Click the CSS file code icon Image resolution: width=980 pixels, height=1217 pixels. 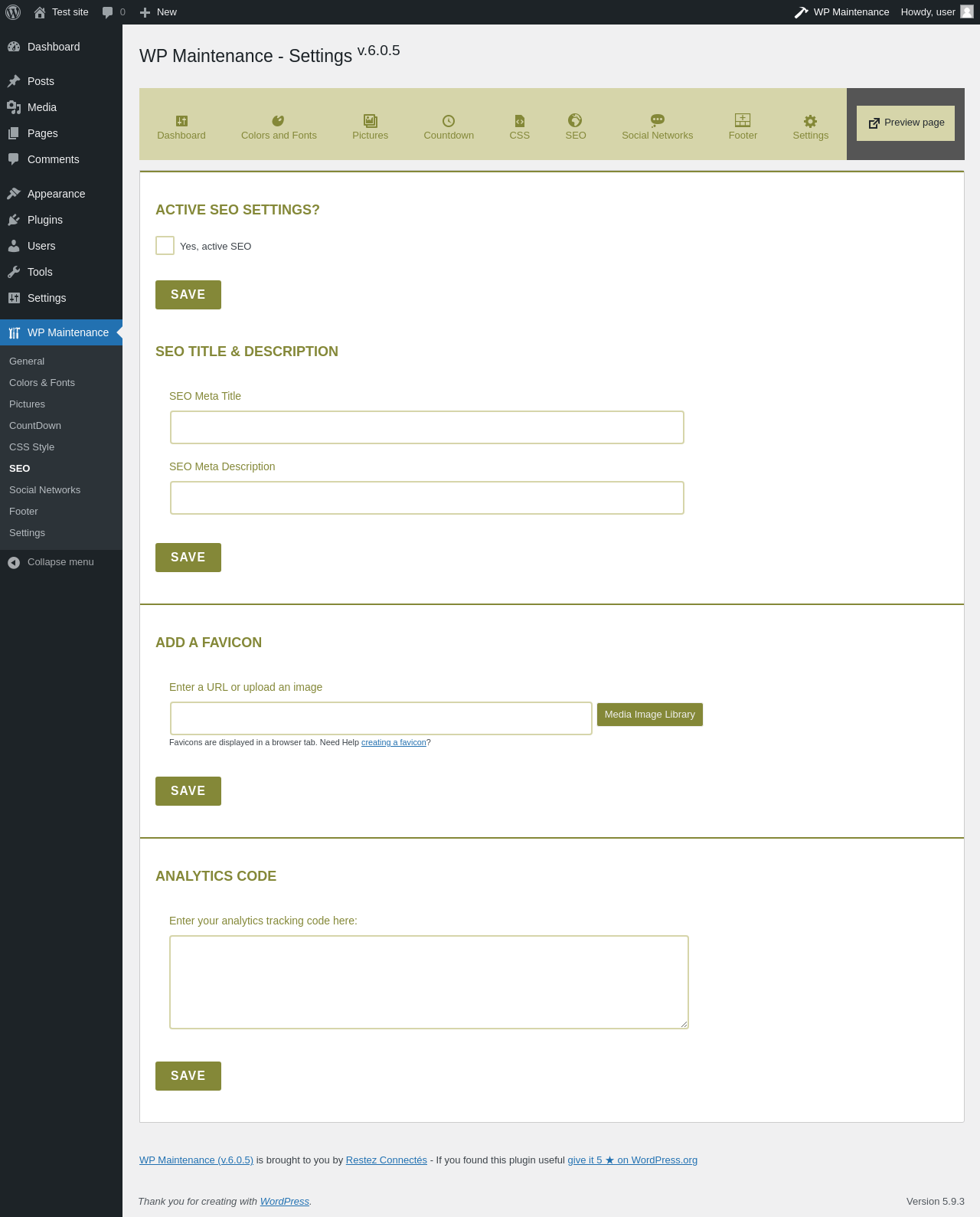[520, 121]
